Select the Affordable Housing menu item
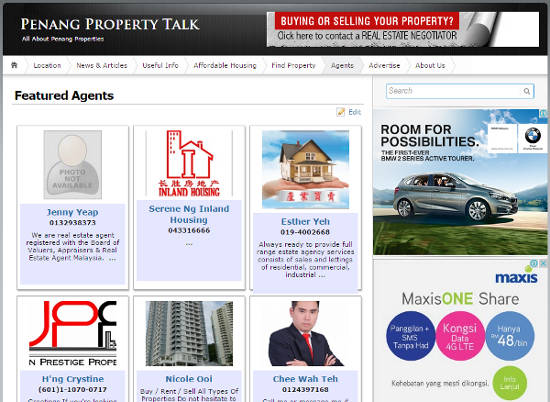Screen dimensions: 550x402 click(225, 66)
